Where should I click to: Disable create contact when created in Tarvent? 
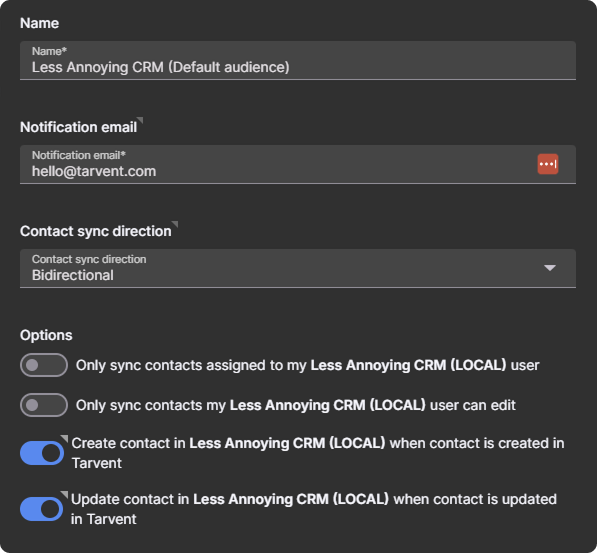pyautogui.click(x=42, y=453)
